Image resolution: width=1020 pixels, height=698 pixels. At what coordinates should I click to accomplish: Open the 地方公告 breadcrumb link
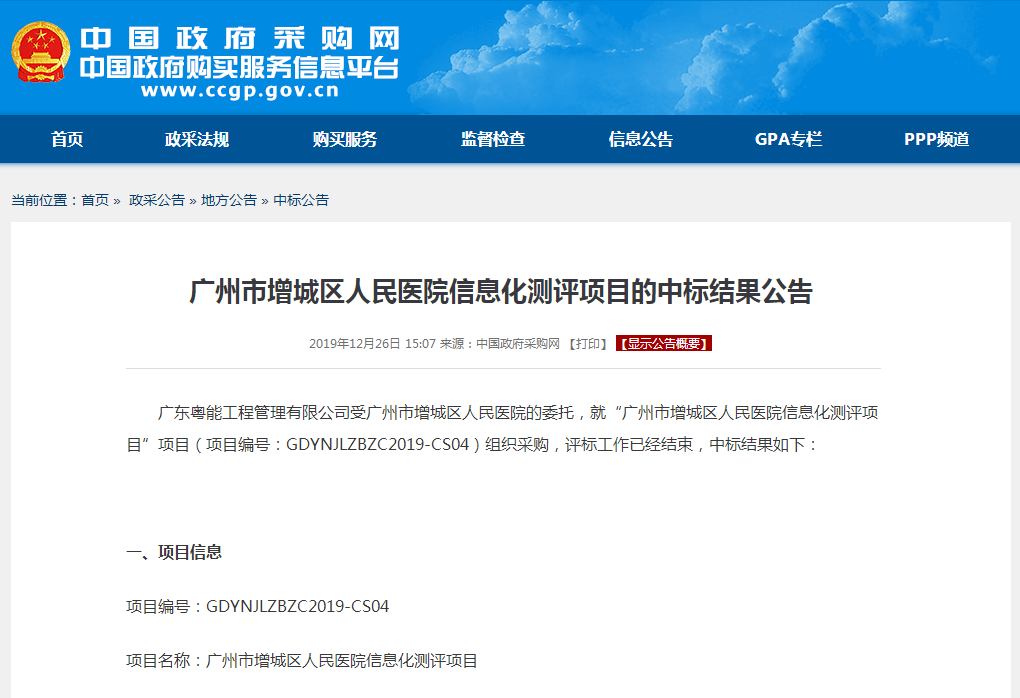click(229, 200)
